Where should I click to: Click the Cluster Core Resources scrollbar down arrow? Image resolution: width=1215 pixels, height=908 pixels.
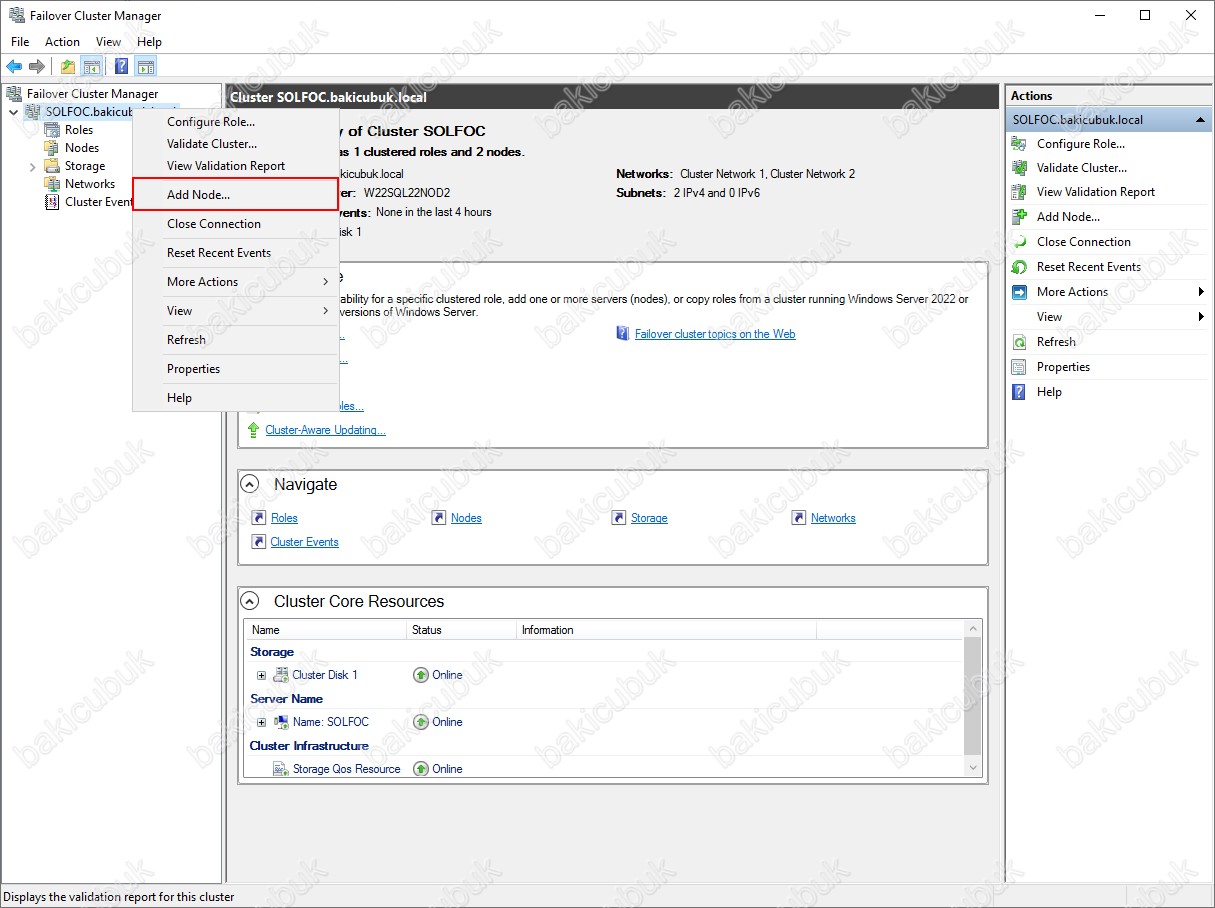click(x=973, y=767)
